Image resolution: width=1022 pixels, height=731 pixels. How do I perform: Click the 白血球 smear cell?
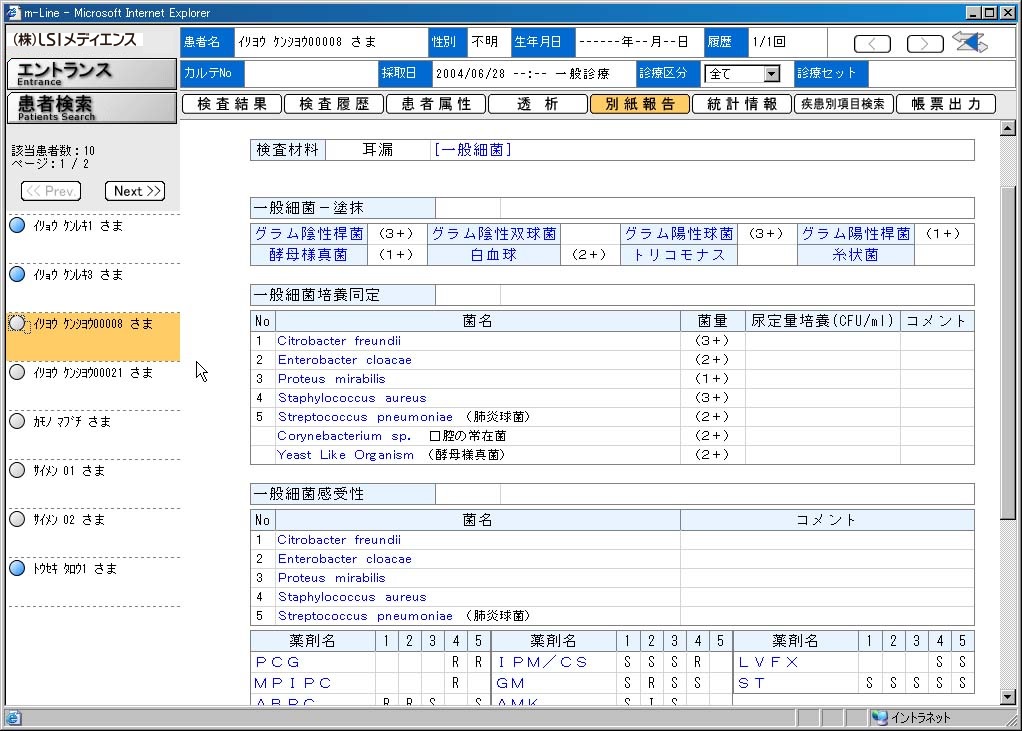coord(494,255)
